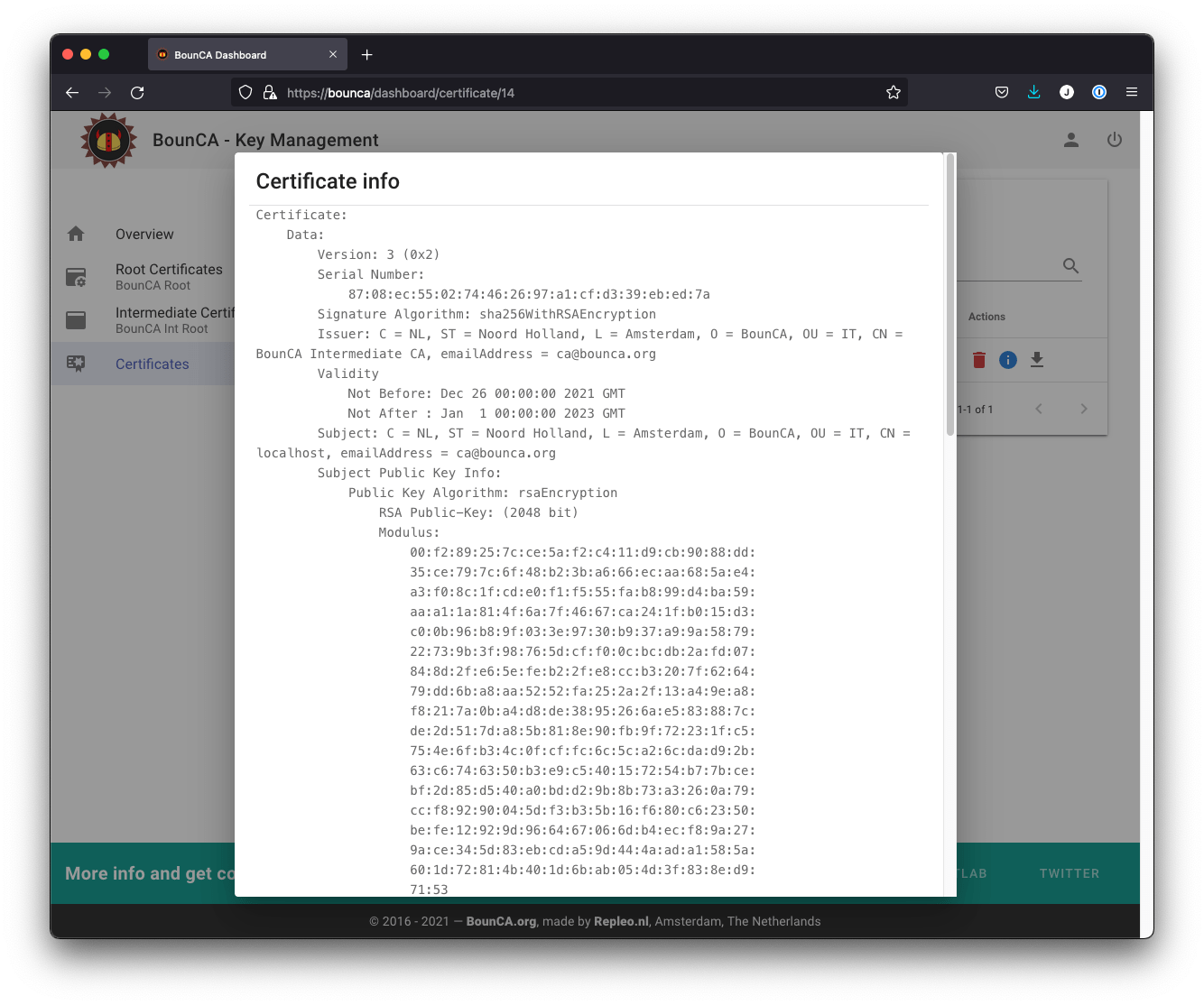The height and width of the screenshot is (1005, 1204).
Task: Click the round J extension icon
Action: (1067, 92)
